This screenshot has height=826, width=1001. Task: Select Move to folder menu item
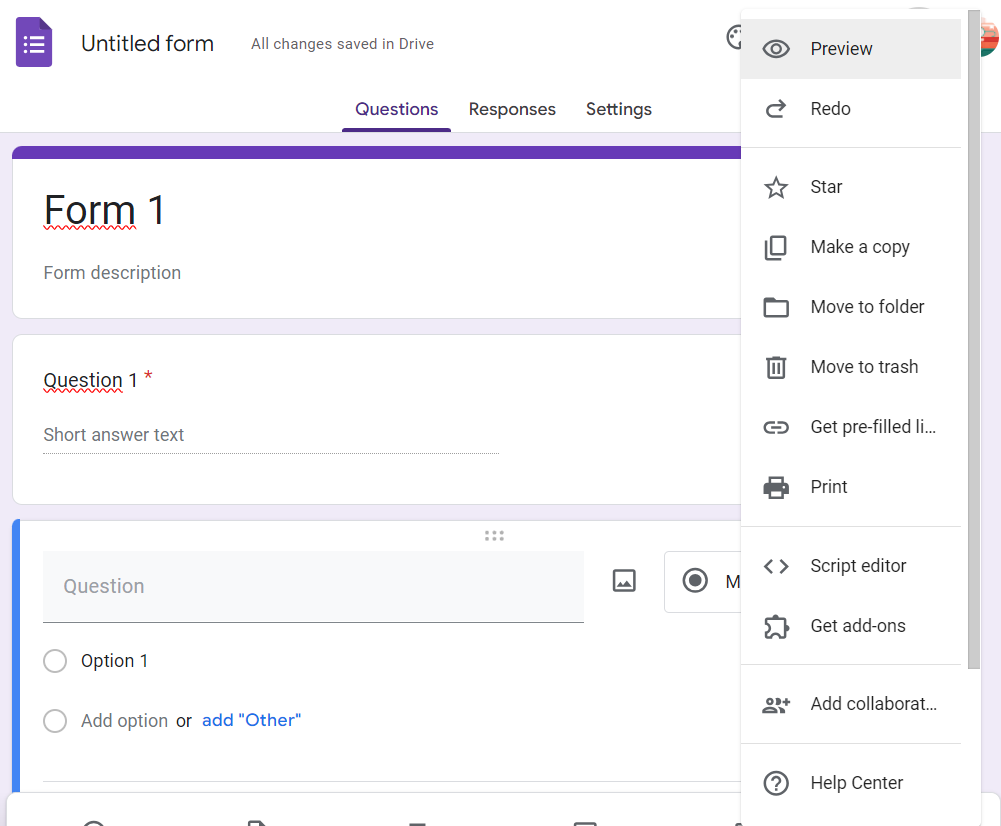pyautogui.click(x=866, y=307)
